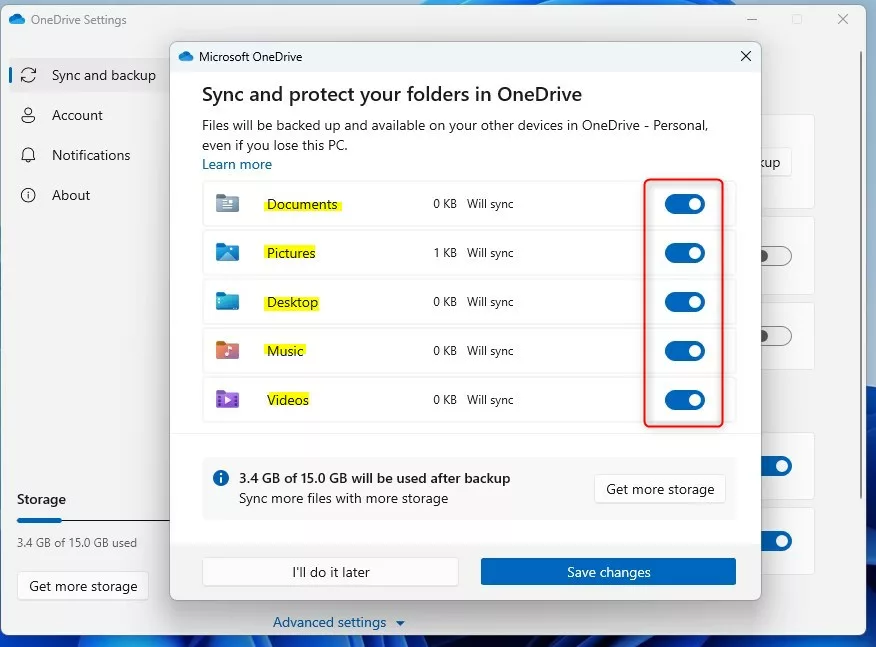The image size is (876, 647).
Task: Switch off Videos folder sync
Action: pyautogui.click(x=684, y=400)
